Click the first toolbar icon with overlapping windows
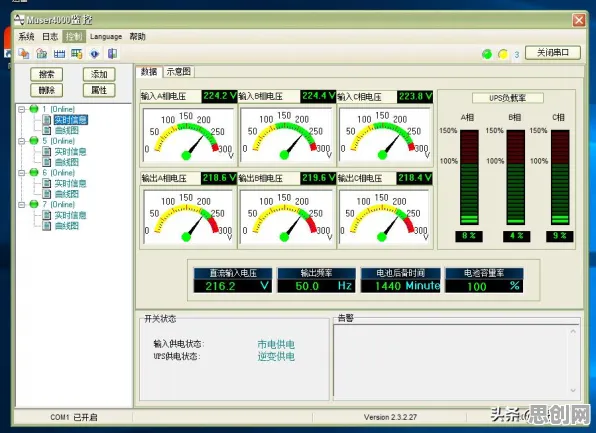596x433 pixels. point(24,54)
